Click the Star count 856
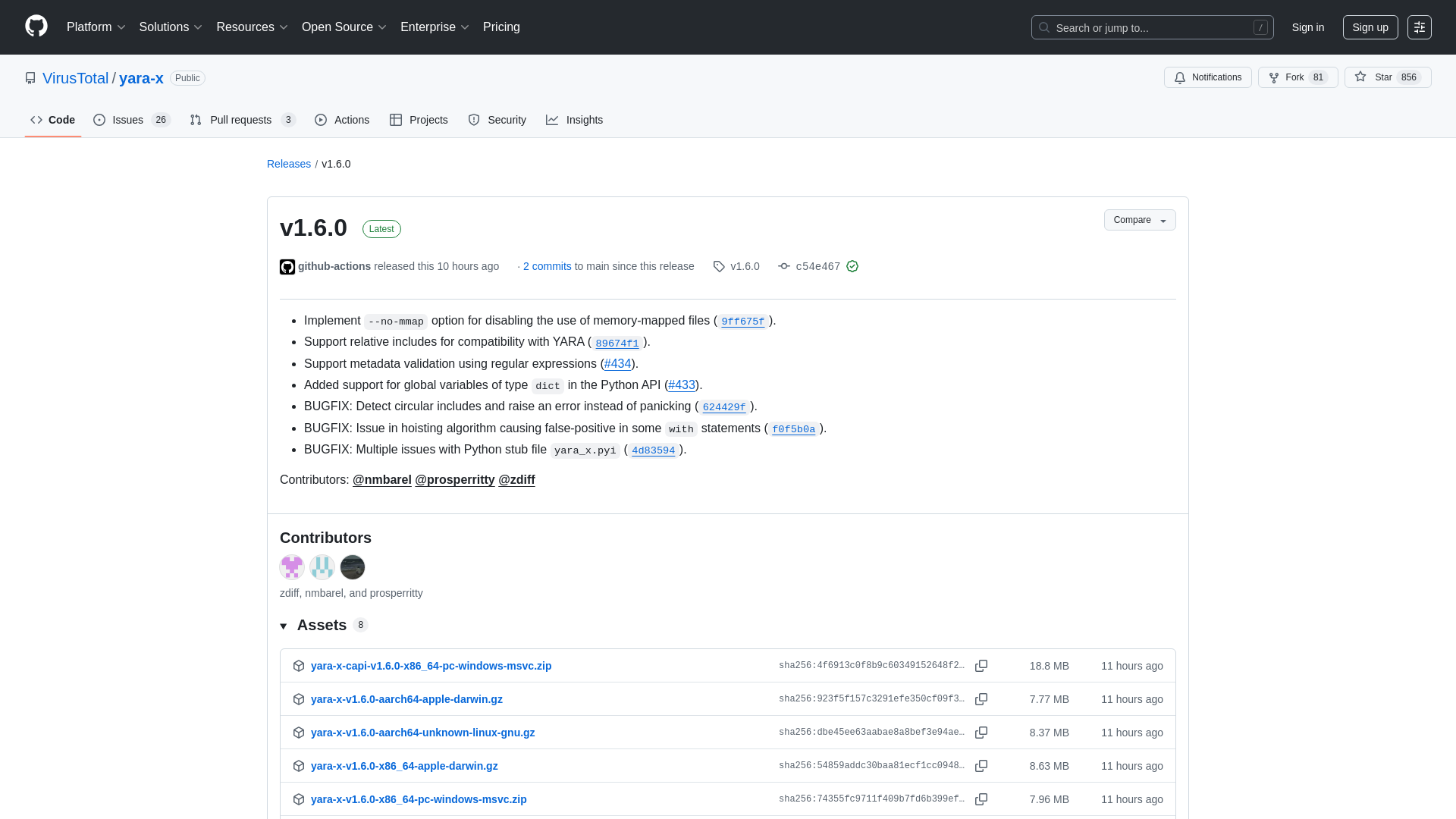The height and width of the screenshot is (819, 1456). (1409, 77)
